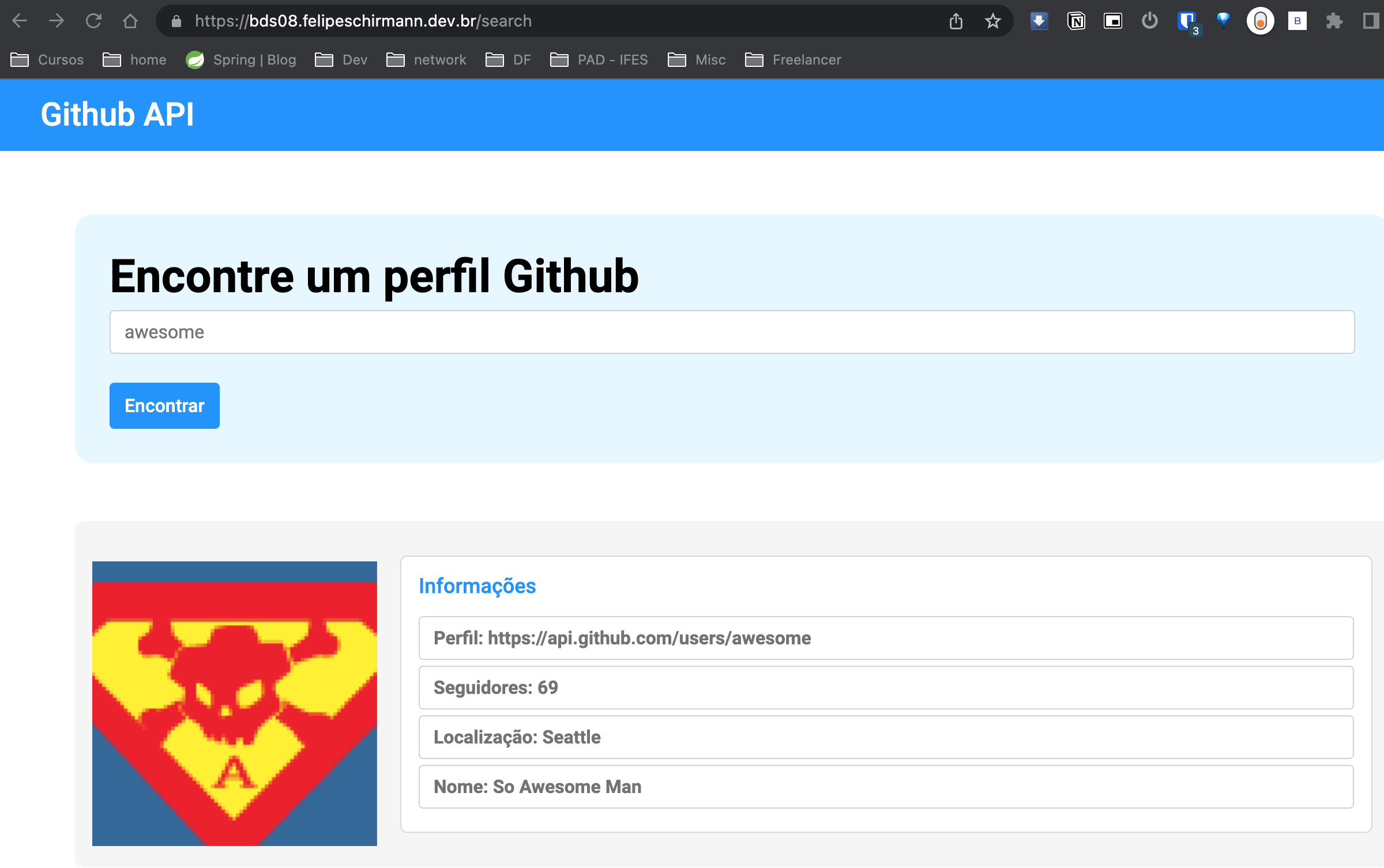1384x868 pixels.
Task: Open the PAD - IFES bookmarks folder
Action: point(599,60)
